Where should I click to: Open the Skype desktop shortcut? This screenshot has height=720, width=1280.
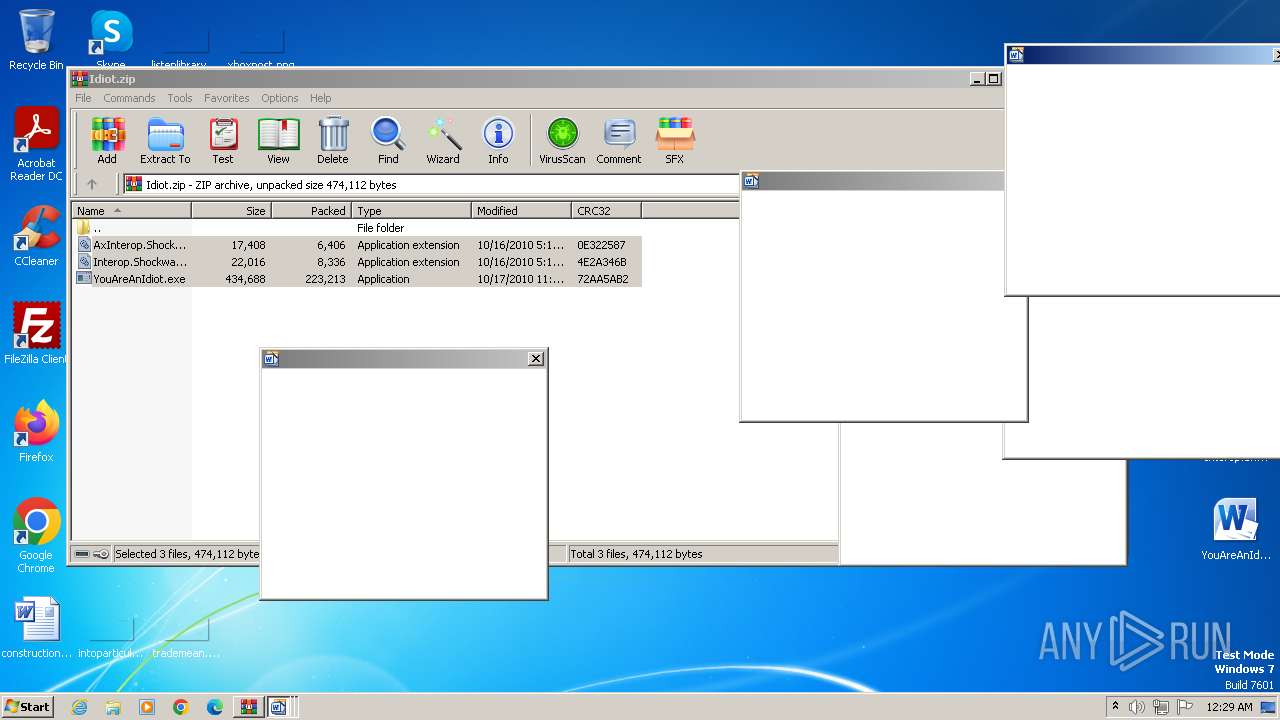[111, 40]
